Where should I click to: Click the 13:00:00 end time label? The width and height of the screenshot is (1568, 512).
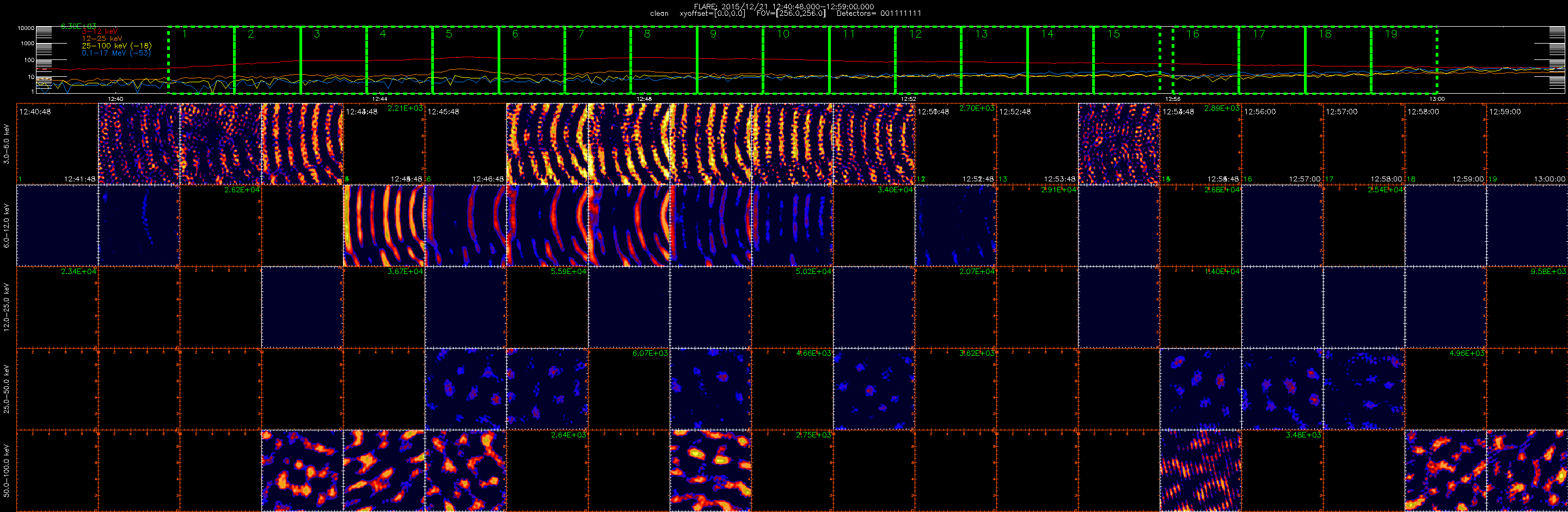click(1549, 179)
